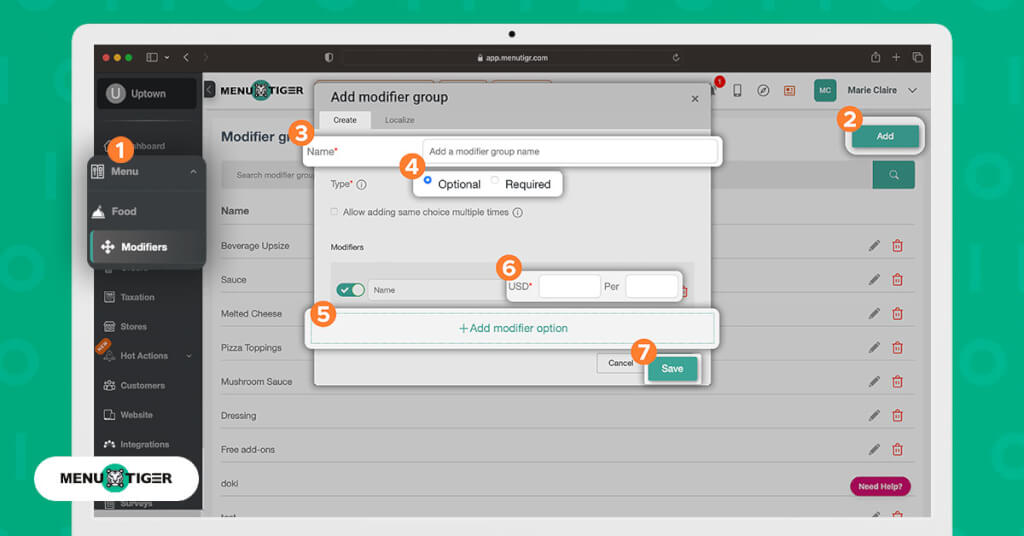Image resolution: width=1024 pixels, height=536 pixels.
Task: Toggle the modifier option switch off
Action: pyautogui.click(x=351, y=290)
